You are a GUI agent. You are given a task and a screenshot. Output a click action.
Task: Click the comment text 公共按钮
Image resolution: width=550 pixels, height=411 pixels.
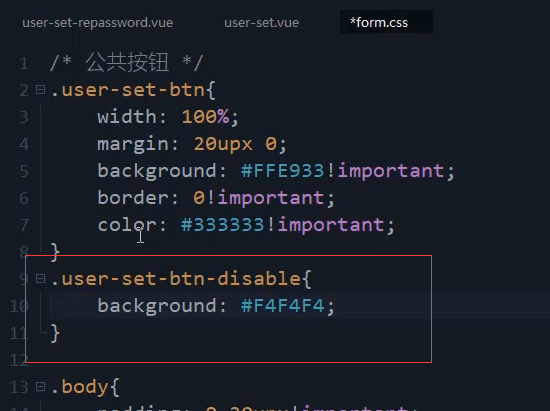[127, 62]
